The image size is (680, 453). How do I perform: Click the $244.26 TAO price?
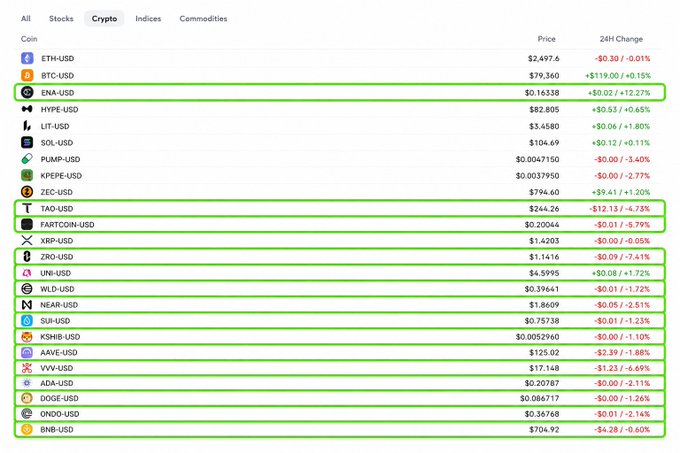544,209
